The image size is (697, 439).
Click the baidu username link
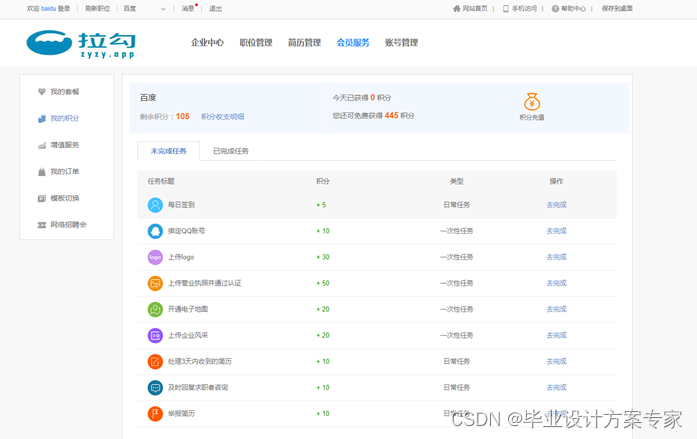click(x=48, y=8)
